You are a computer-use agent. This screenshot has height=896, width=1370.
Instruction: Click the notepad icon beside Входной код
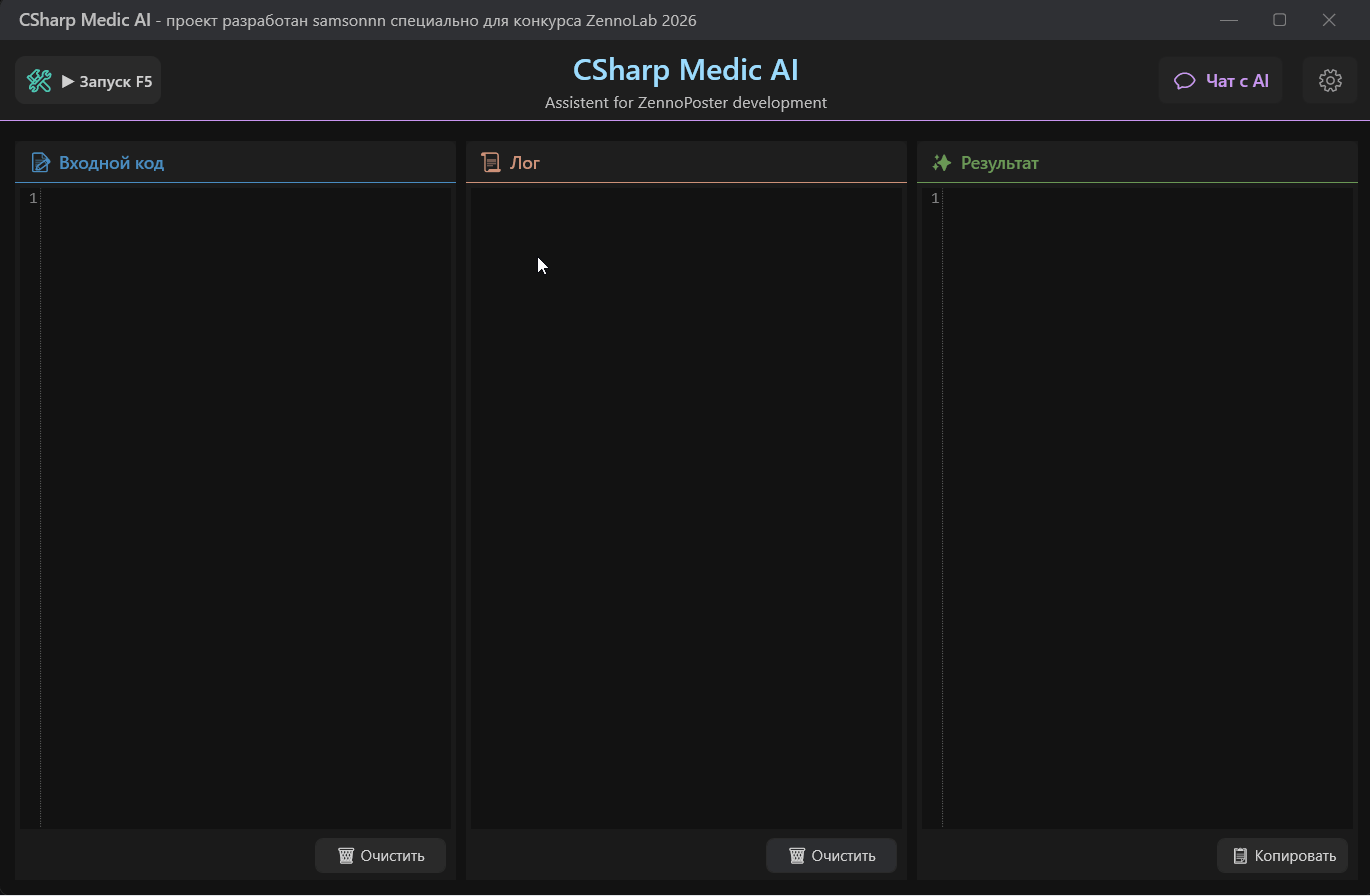click(41, 163)
